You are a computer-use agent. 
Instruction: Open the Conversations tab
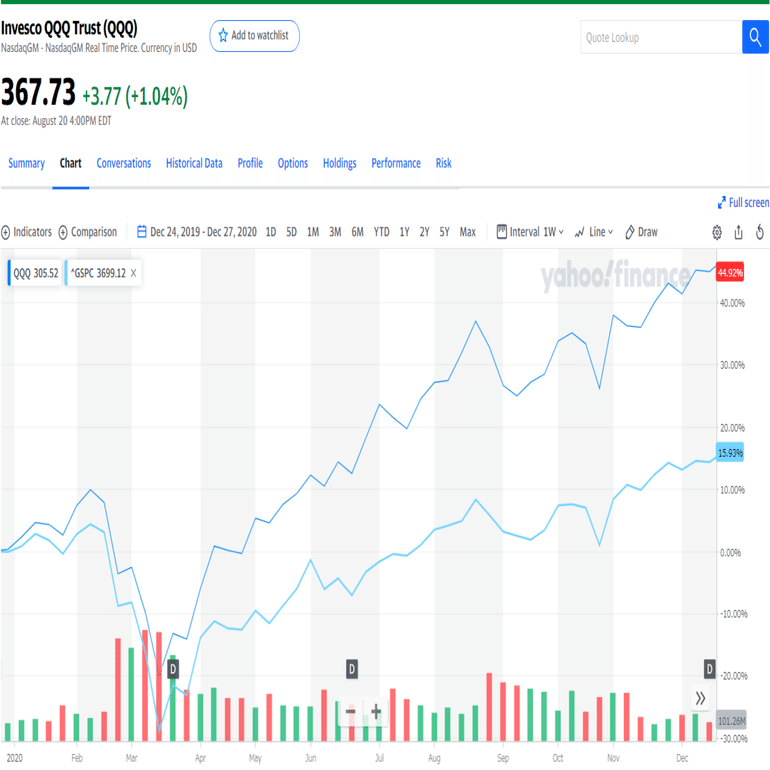[124, 164]
